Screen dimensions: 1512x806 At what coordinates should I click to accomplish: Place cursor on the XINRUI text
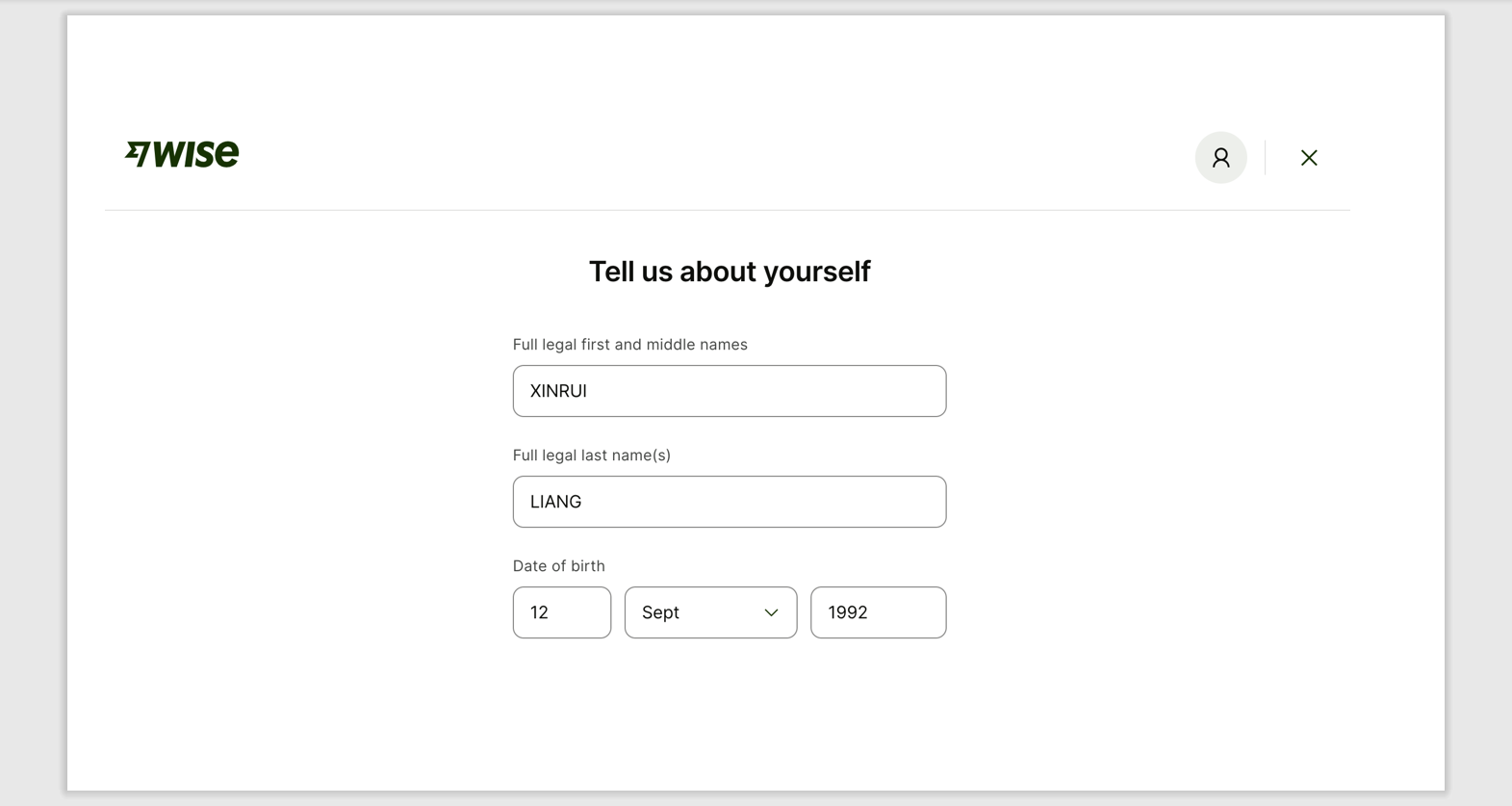558,391
